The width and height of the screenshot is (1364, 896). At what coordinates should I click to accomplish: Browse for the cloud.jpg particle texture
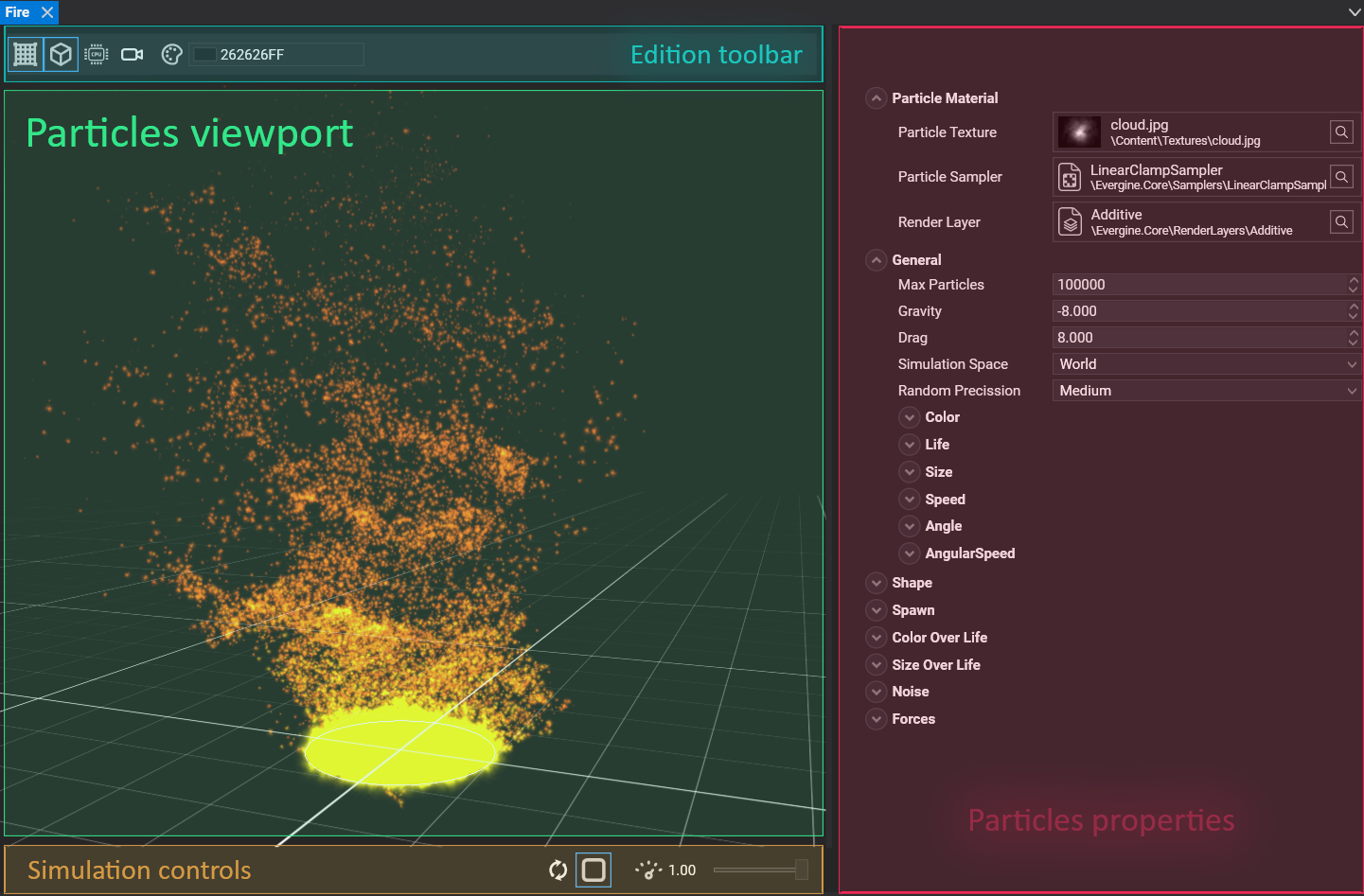1341,132
